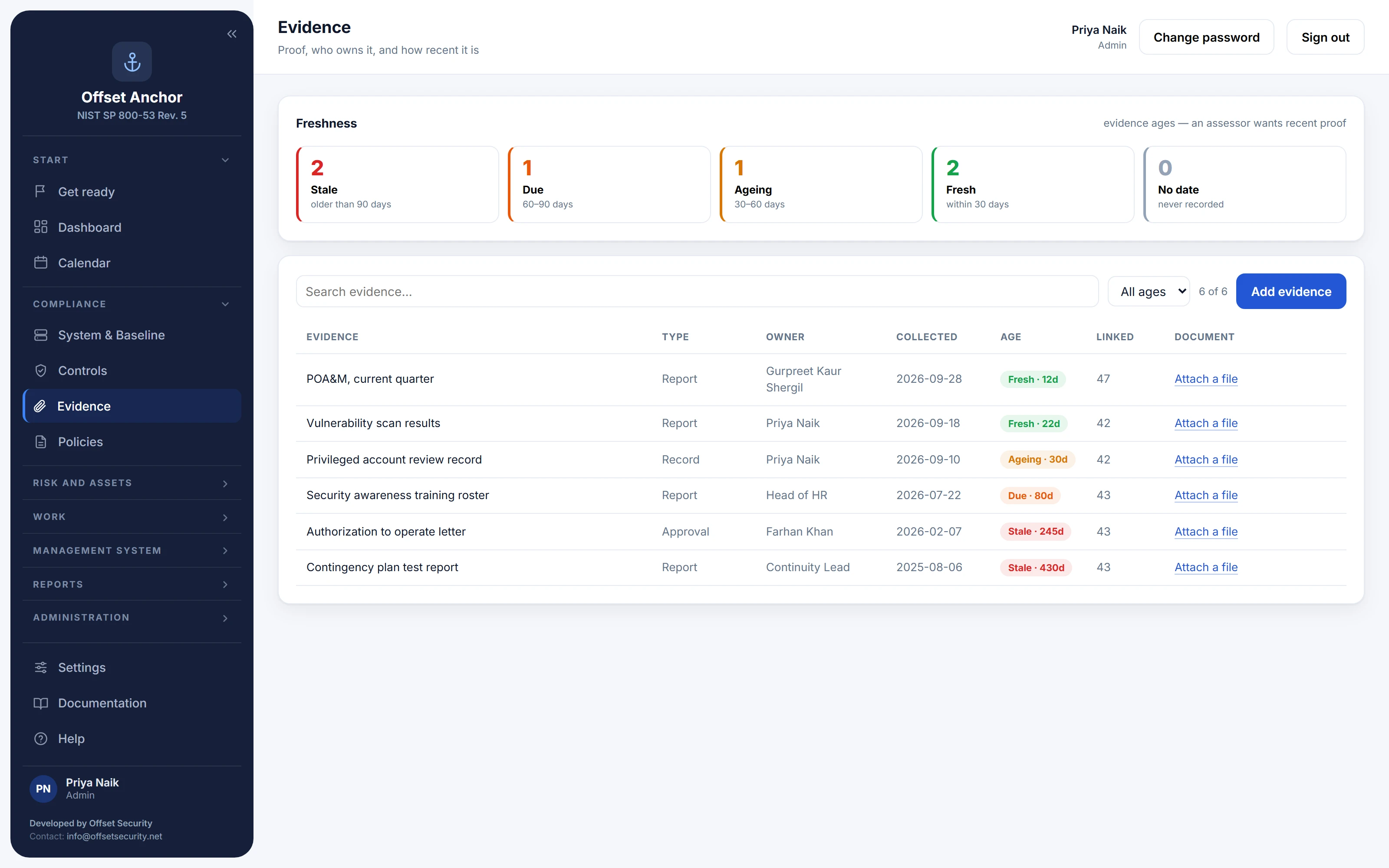Attach a file to Vulnerability scan results
The image size is (1389, 868).
(1206, 423)
